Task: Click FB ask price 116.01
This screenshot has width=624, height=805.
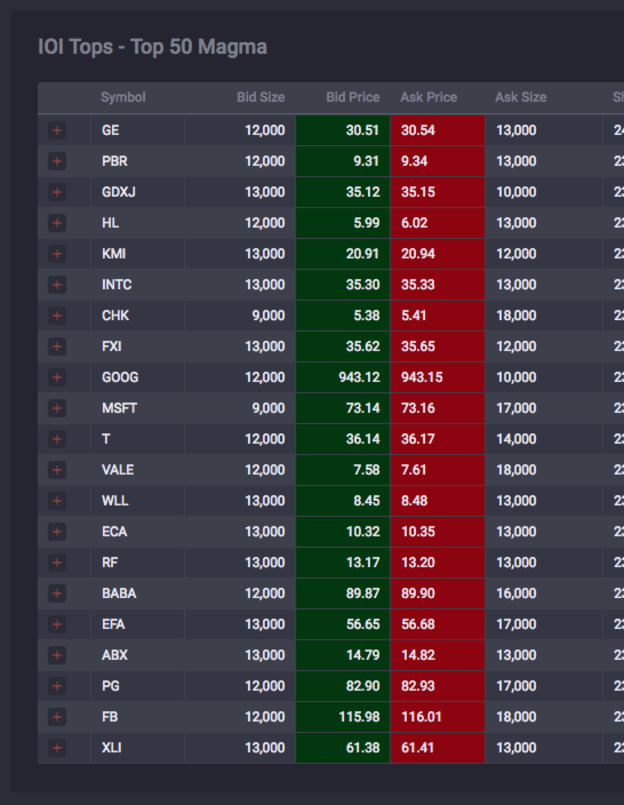Action: pyautogui.click(x=438, y=717)
